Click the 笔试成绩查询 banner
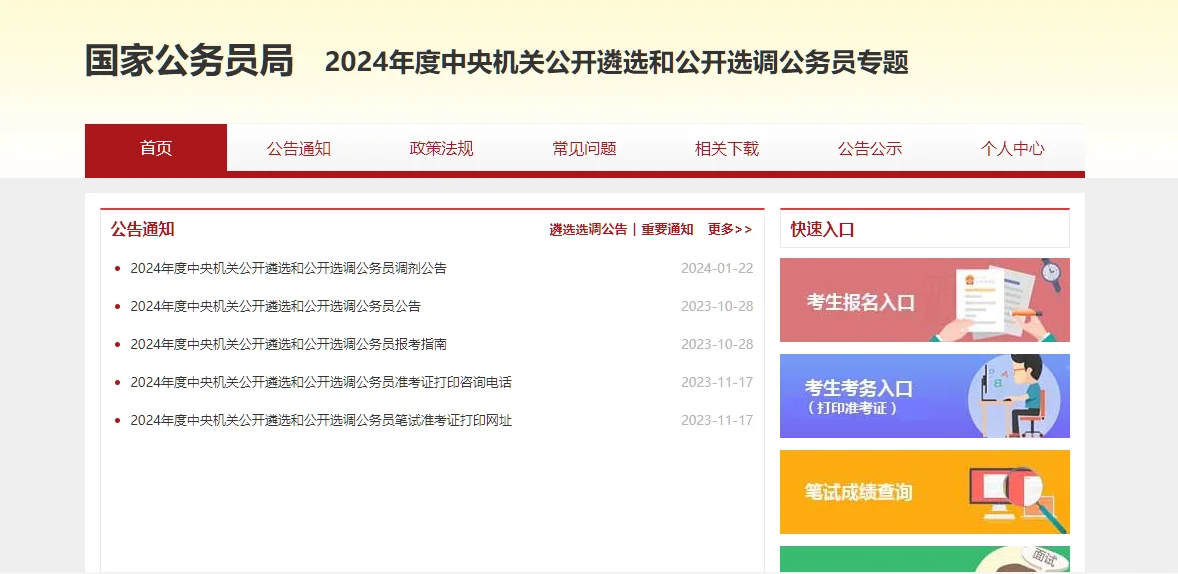 925,492
